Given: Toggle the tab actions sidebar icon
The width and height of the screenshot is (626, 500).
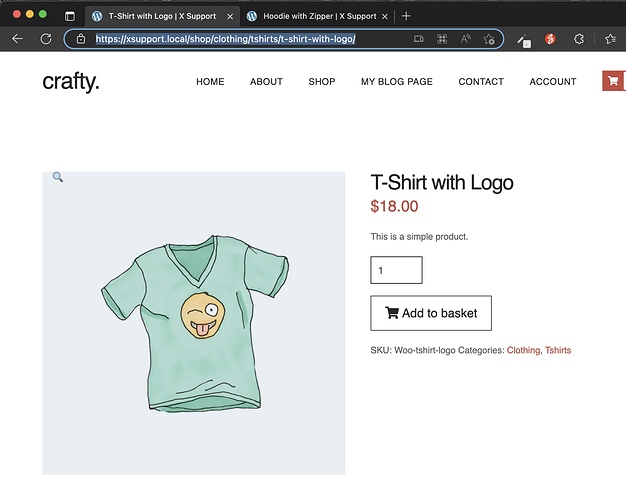Looking at the screenshot, I should click(70, 16).
